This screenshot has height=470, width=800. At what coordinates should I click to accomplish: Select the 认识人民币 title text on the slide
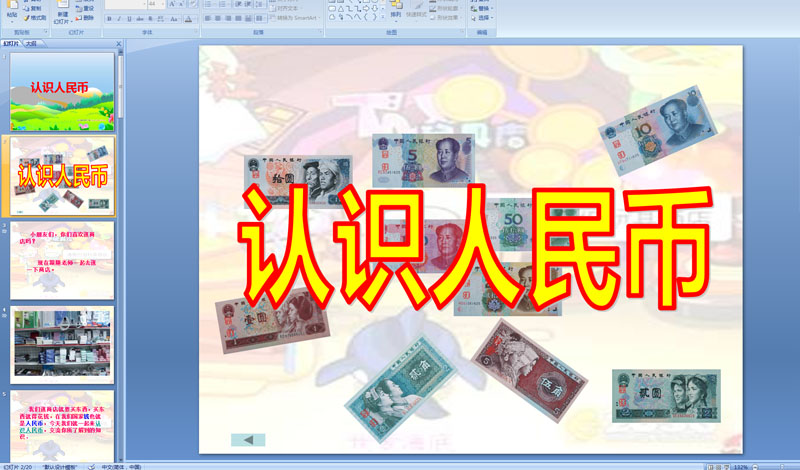pyautogui.click(x=474, y=246)
